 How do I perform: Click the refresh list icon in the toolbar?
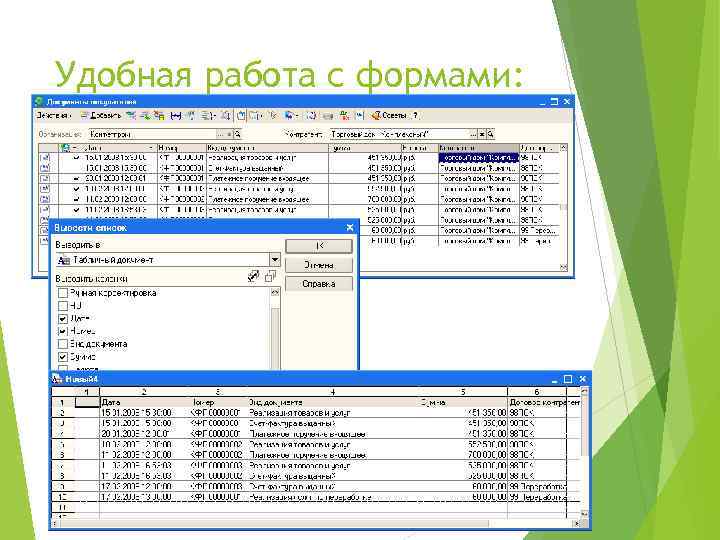pyautogui.click(x=312, y=115)
